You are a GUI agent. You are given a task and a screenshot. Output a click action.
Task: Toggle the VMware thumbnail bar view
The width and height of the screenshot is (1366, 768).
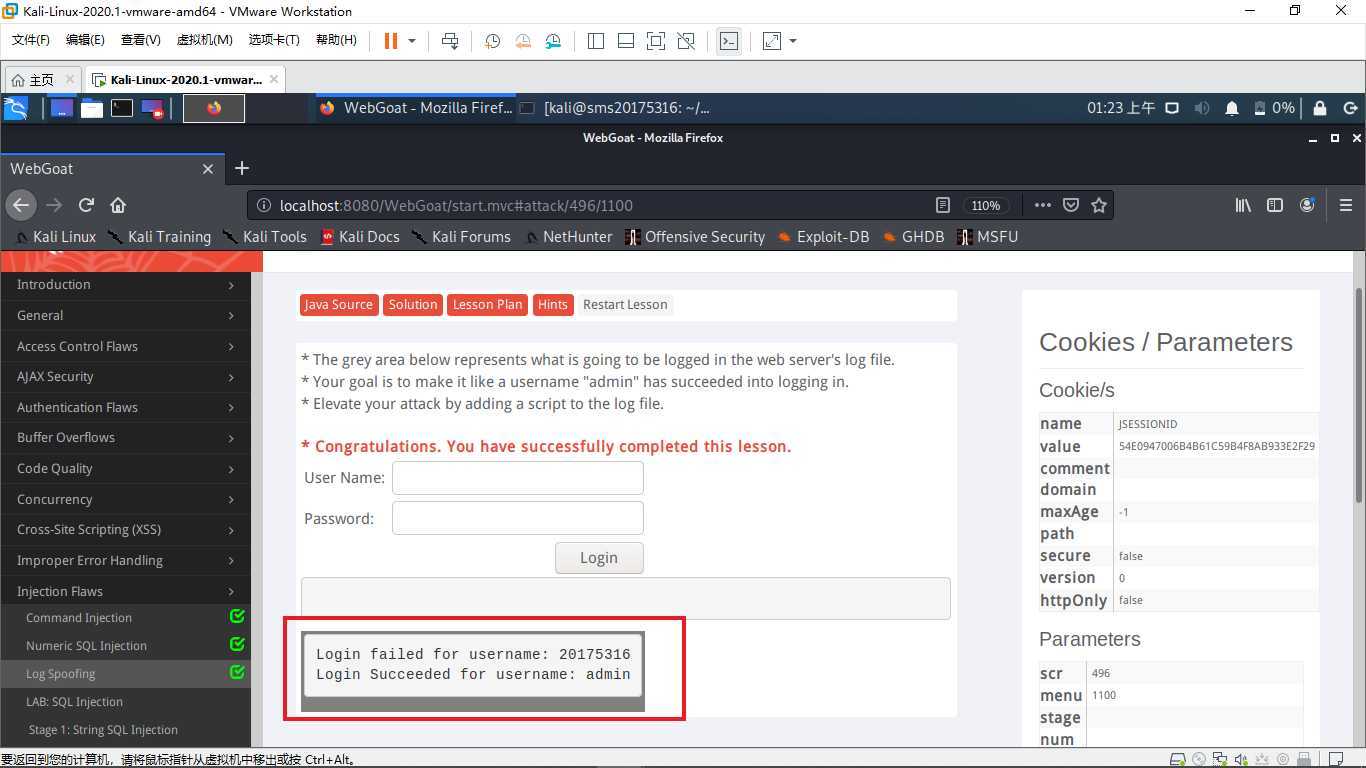626,41
